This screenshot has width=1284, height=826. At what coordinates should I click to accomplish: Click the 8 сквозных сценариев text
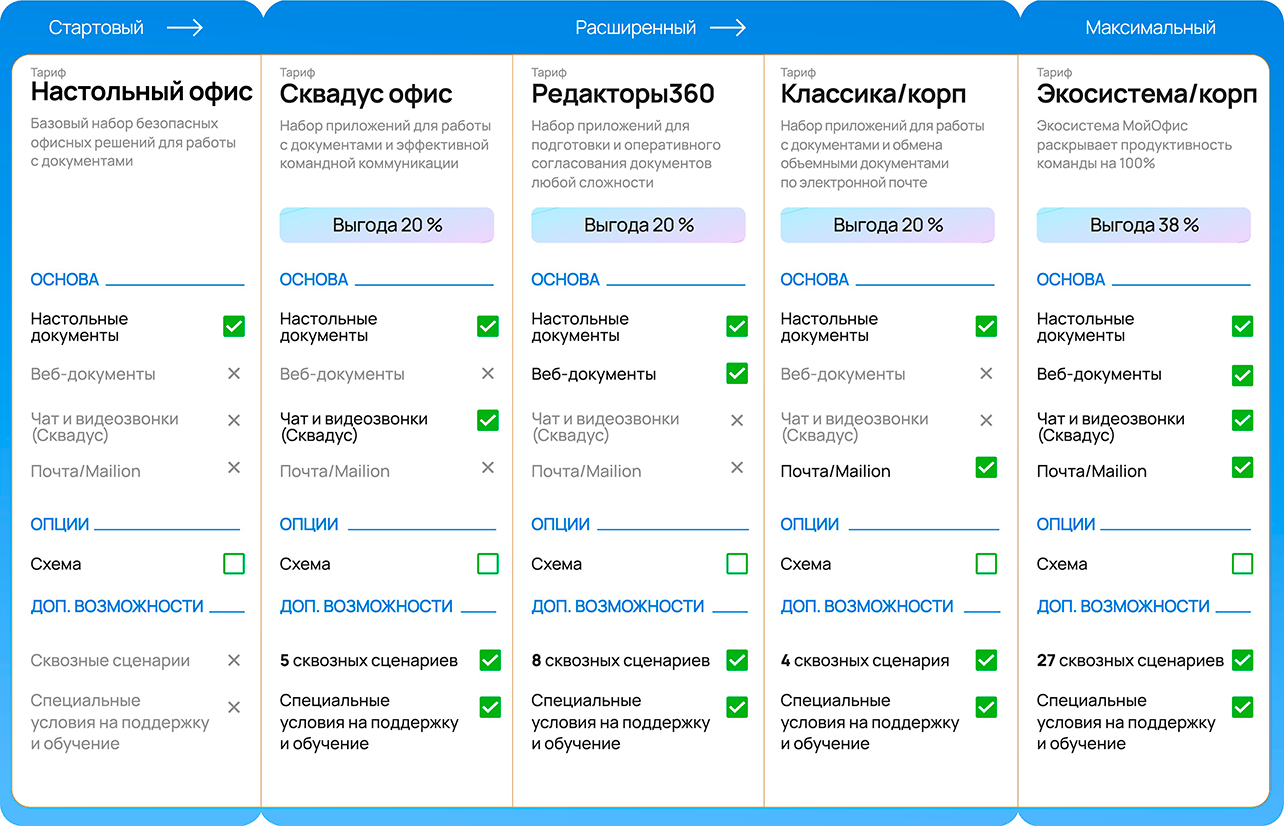620,661
